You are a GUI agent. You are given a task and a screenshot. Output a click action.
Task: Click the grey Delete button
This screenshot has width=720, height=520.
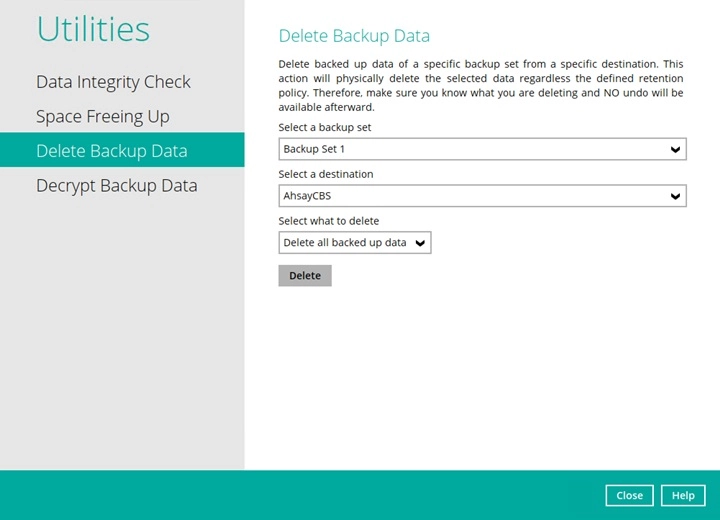[x=305, y=276]
